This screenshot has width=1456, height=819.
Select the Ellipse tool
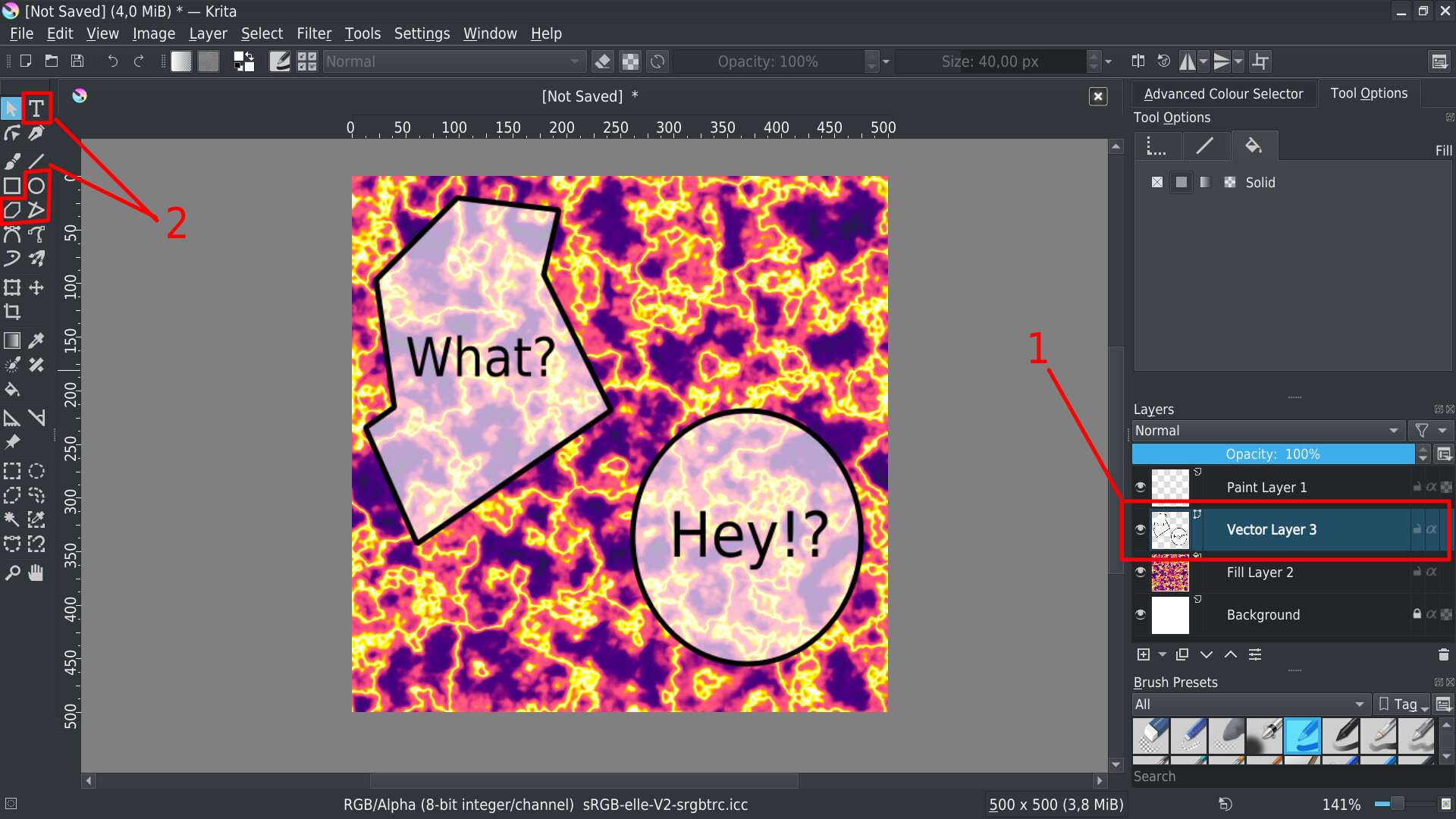tap(36, 186)
